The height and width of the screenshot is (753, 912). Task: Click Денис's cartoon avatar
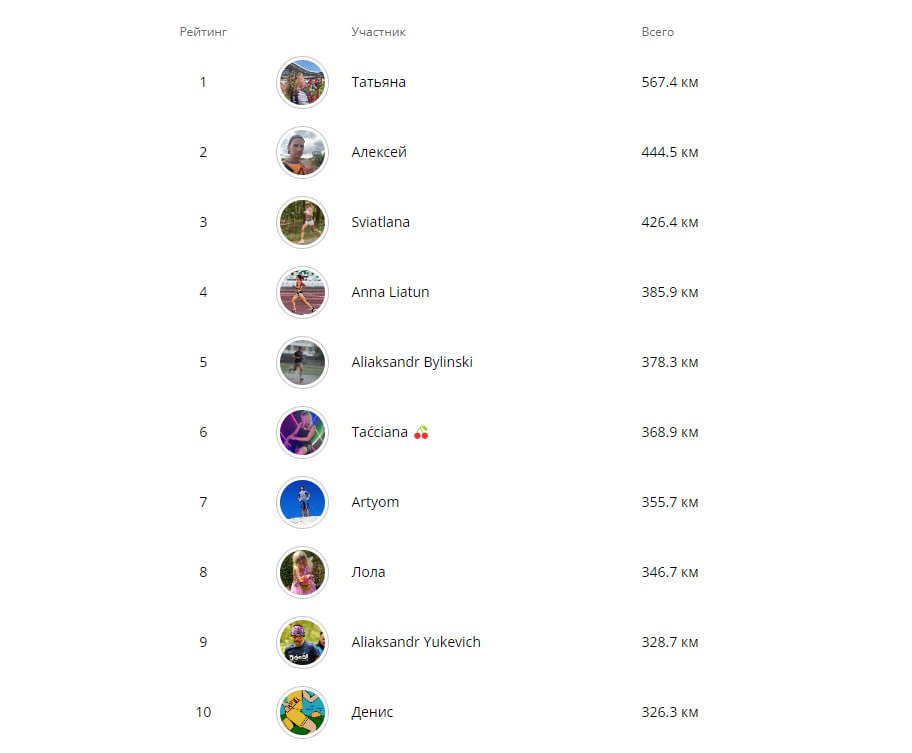point(301,712)
